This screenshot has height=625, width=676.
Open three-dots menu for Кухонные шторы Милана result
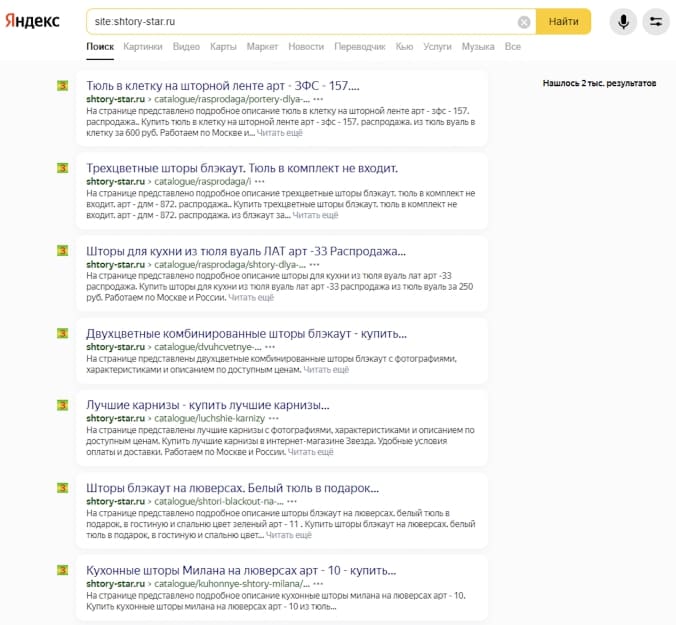point(318,584)
